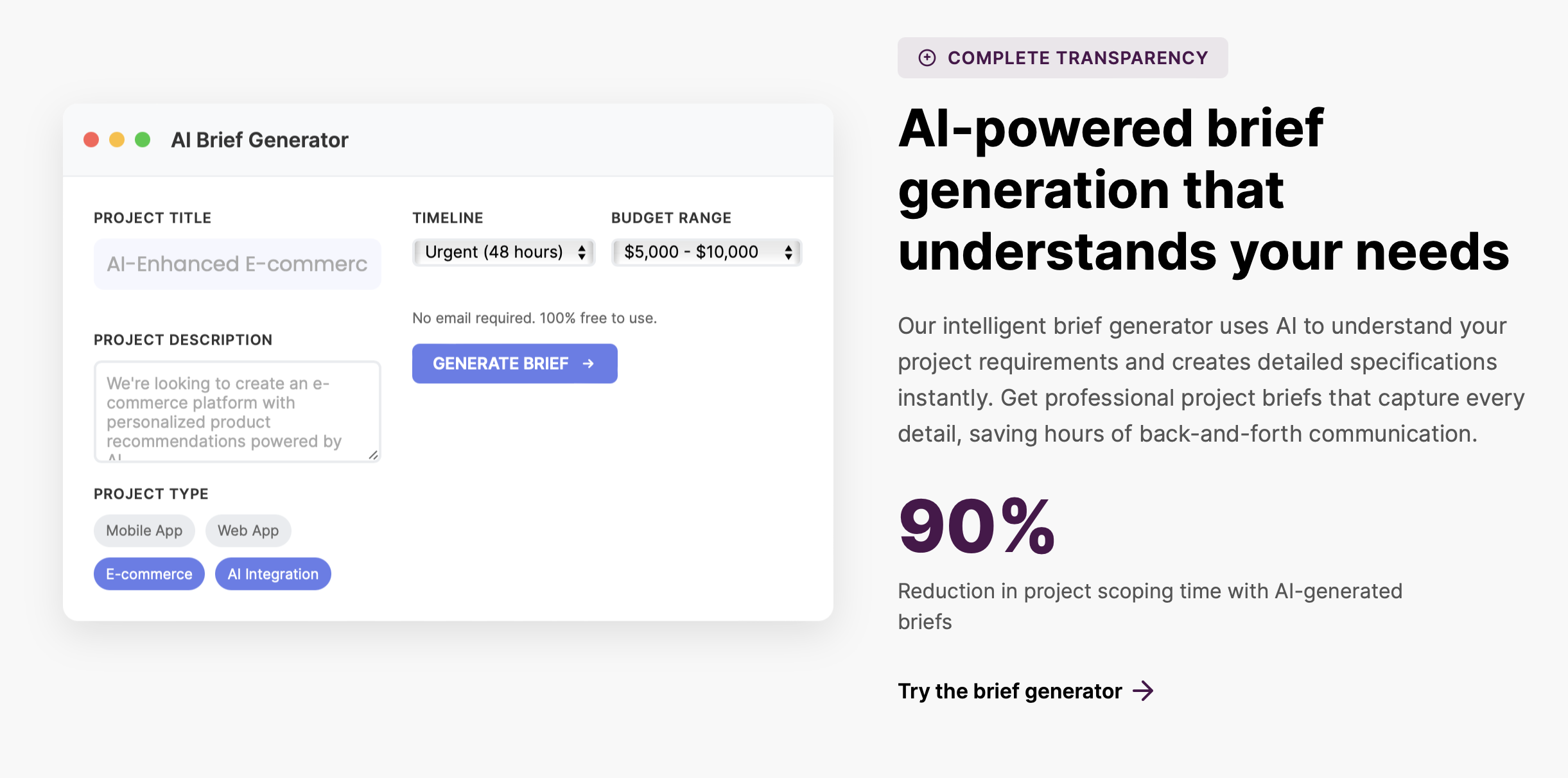This screenshot has height=778, width=1568.
Task: Click the yellow window dot
Action: pos(117,139)
